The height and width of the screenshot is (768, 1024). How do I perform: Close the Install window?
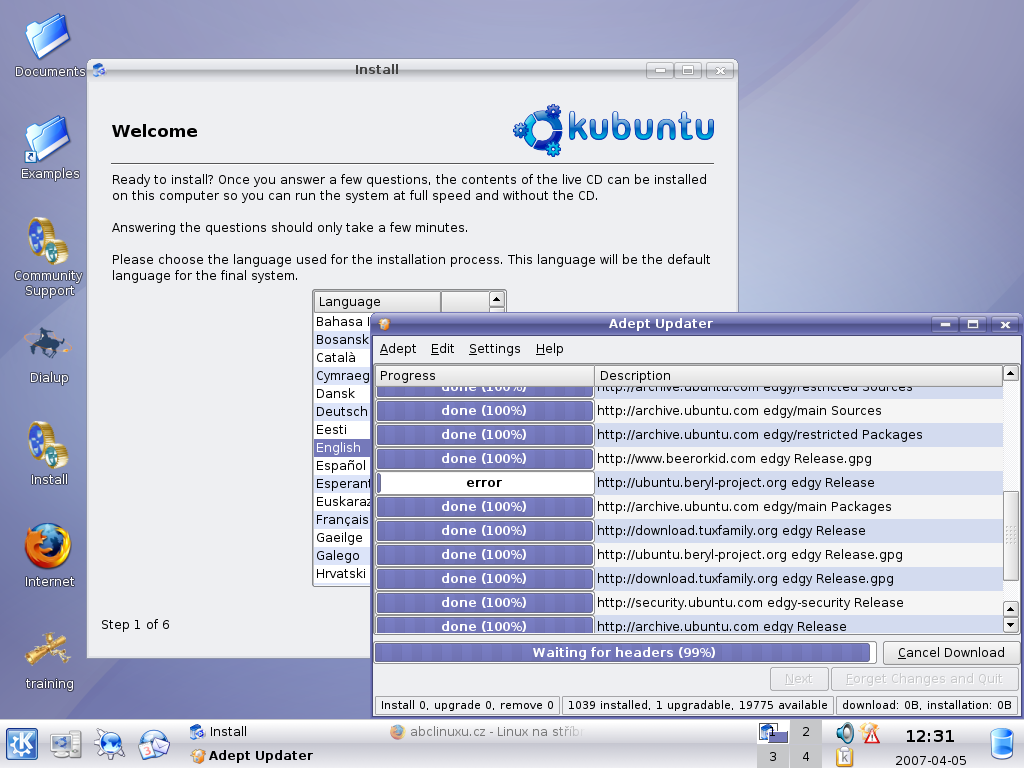pos(720,70)
